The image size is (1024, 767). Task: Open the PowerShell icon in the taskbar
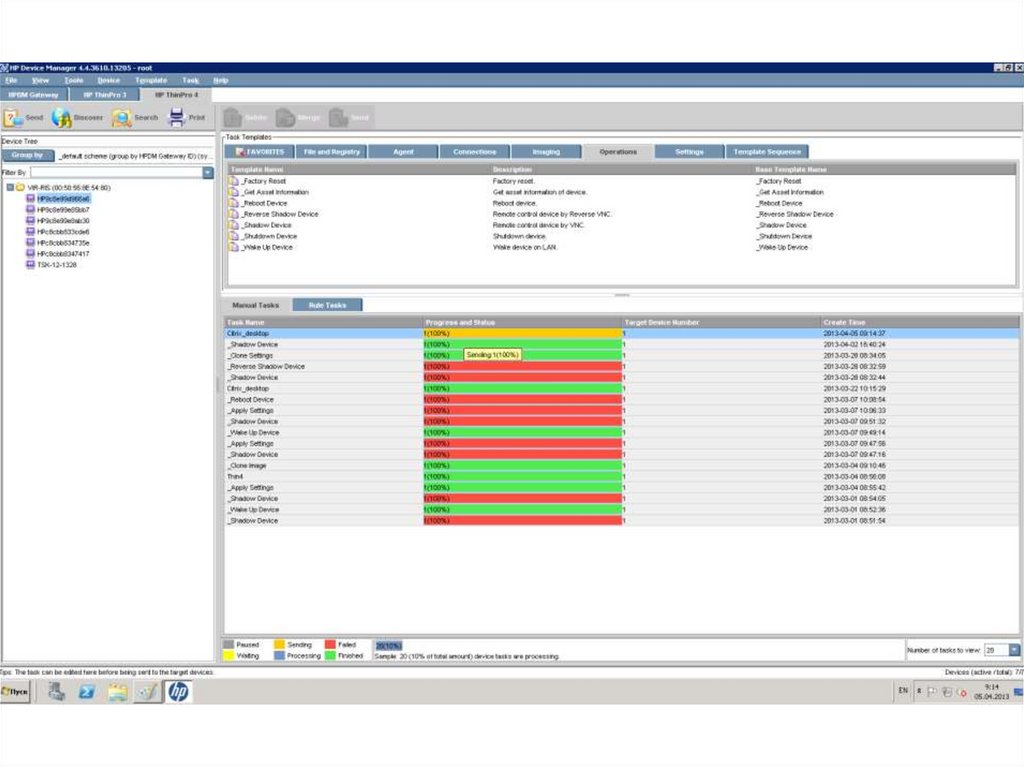[x=86, y=691]
